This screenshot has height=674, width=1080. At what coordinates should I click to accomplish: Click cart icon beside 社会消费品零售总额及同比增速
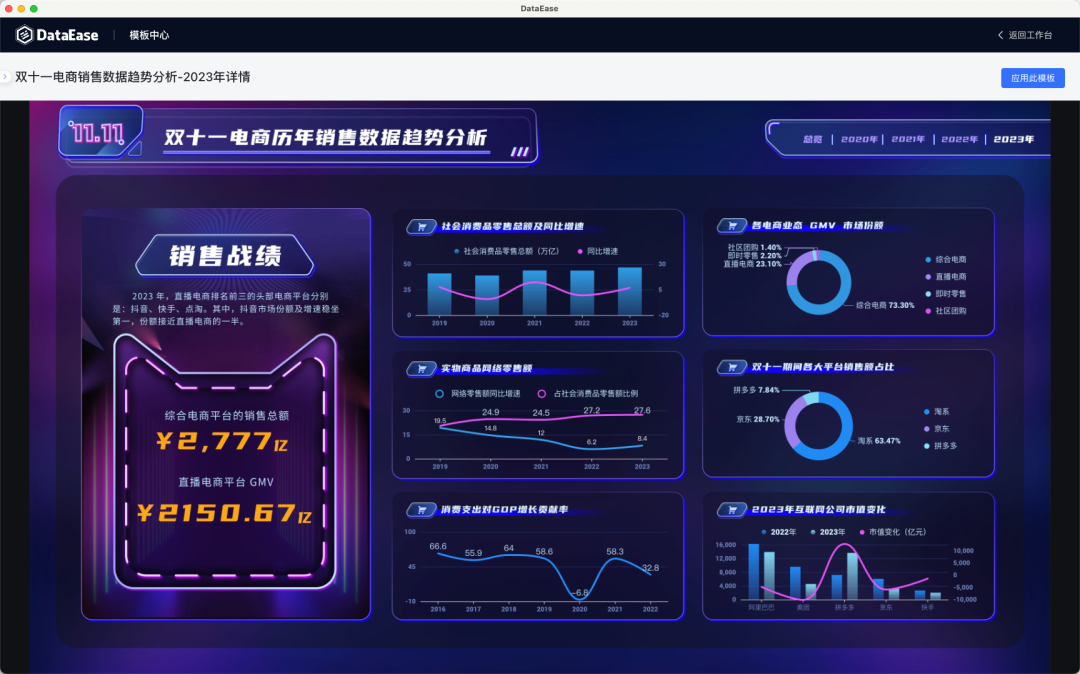coord(422,227)
